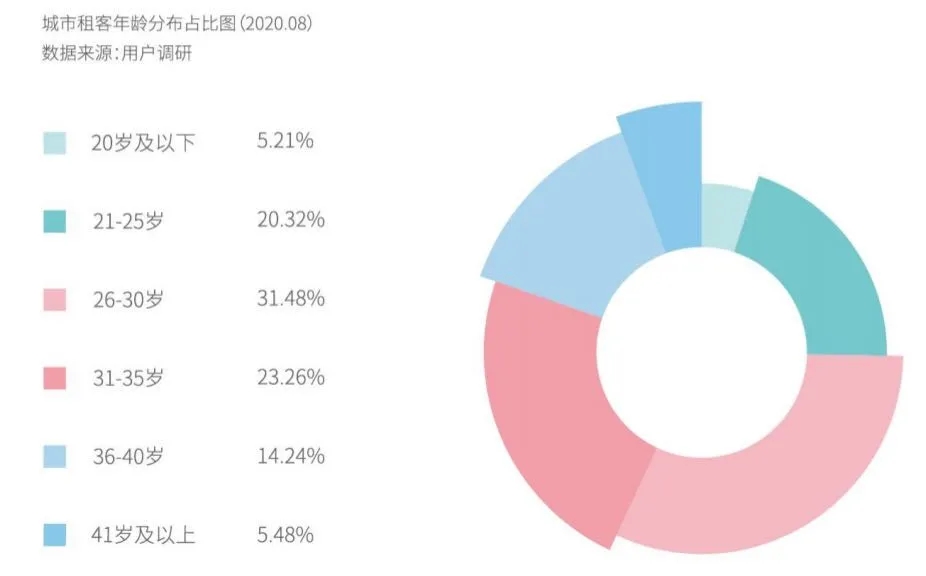The height and width of the screenshot is (576, 926).
Task: Click the 26-30岁 light pink legend swatch
Action: point(54,300)
